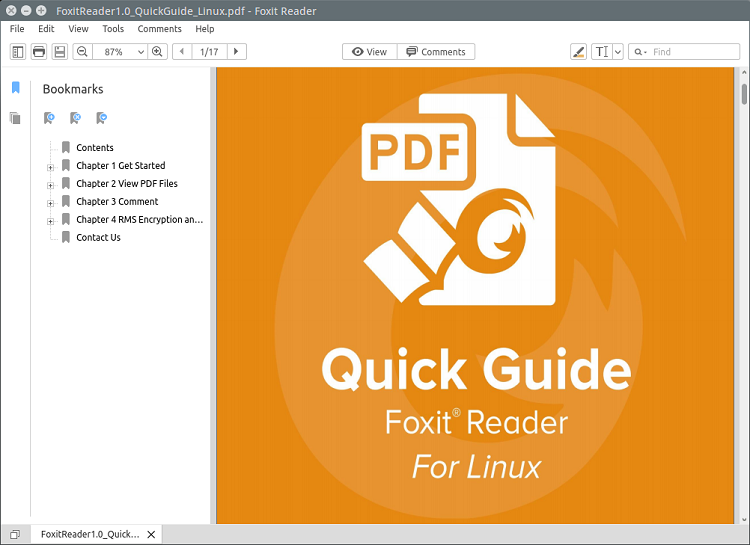The image size is (750, 545).
Task: Open the typewriter tool dropdown arrow
Action: point(617,51)
